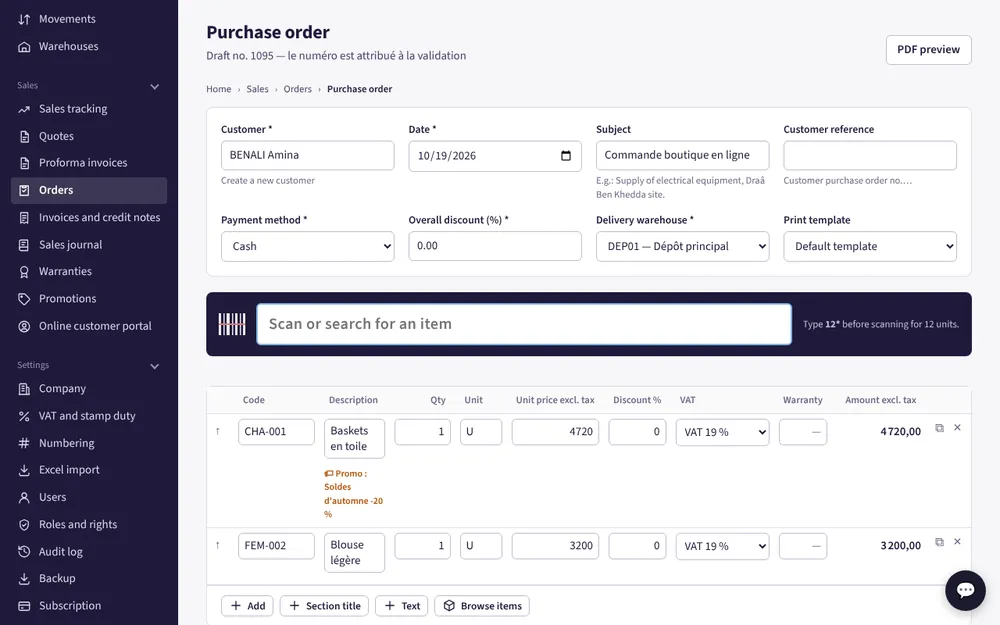Click the Home breadcrumb link
This screenshot has height=625, width=1000.
coord(219,89)
